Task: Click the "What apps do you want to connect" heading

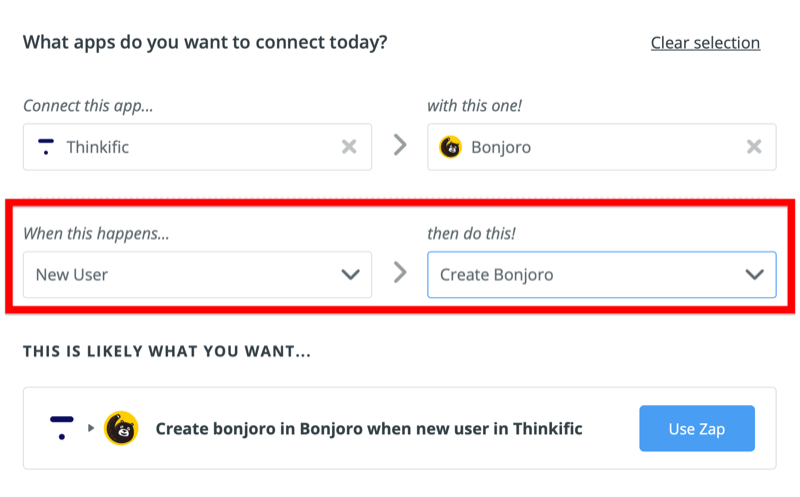Action: 205,42
